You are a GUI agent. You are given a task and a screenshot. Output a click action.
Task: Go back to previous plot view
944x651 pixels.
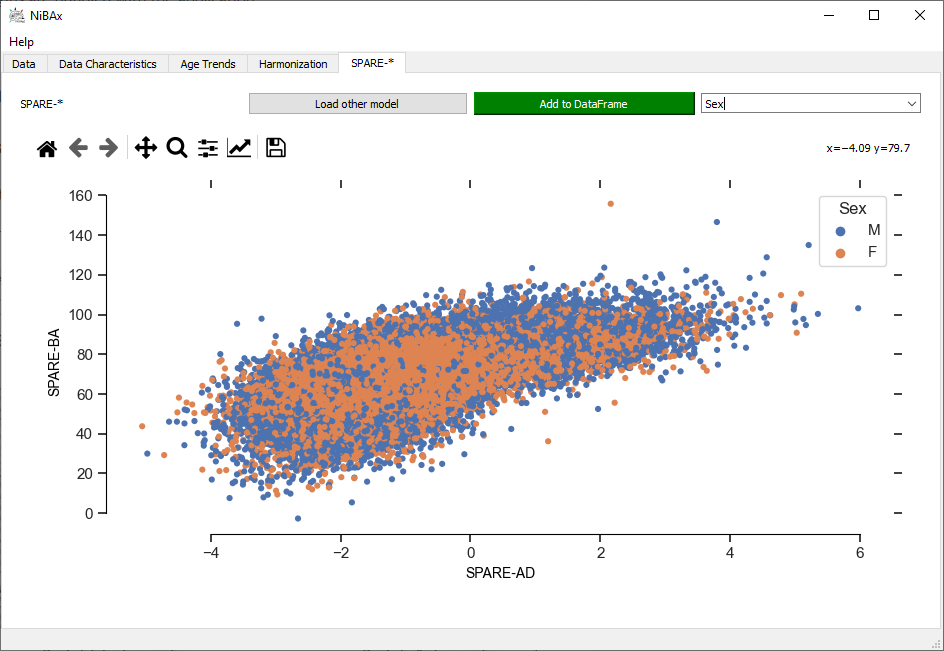coord(78,148)
